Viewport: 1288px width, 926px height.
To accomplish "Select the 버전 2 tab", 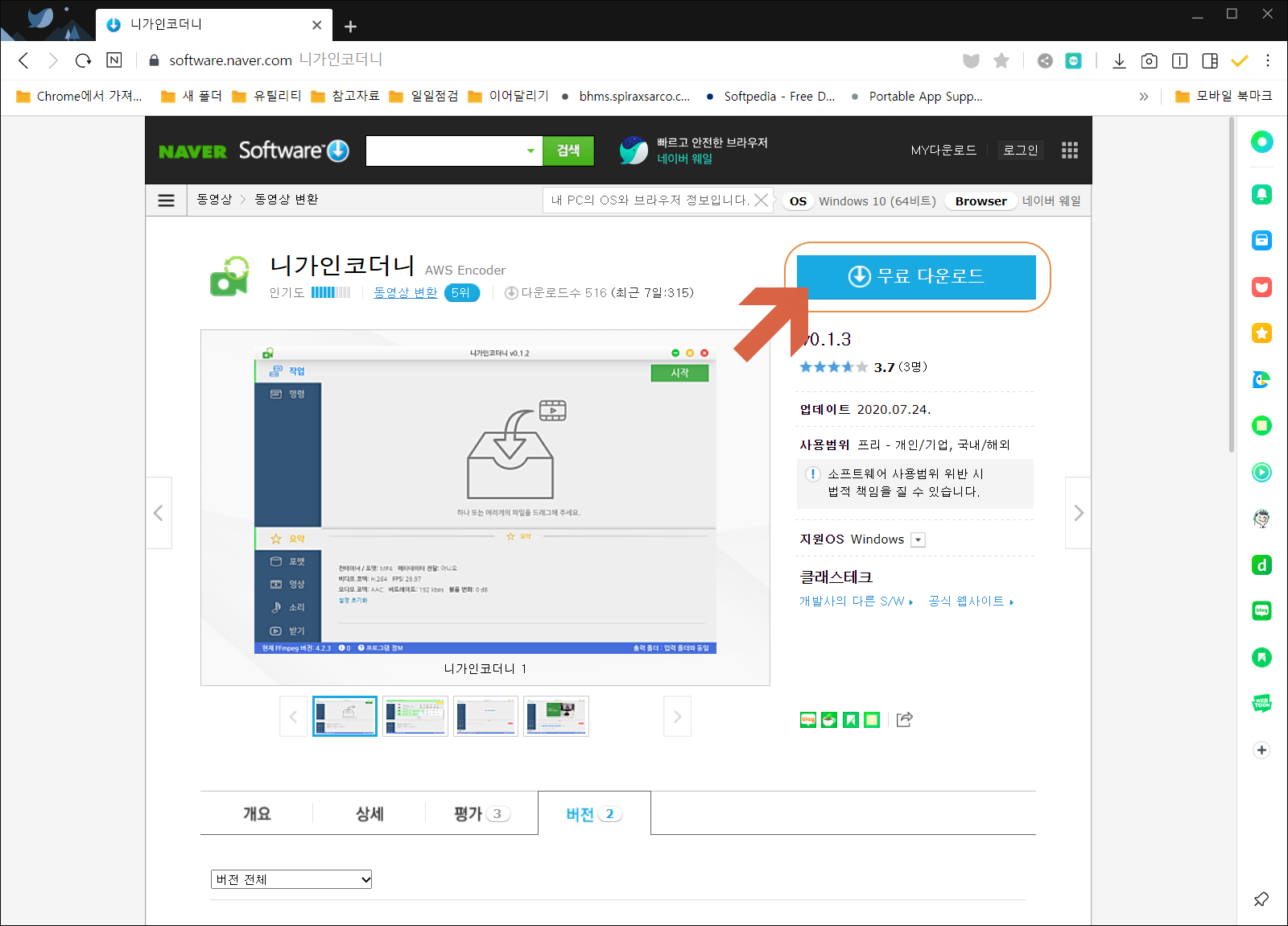I will [x=594, y=813].
